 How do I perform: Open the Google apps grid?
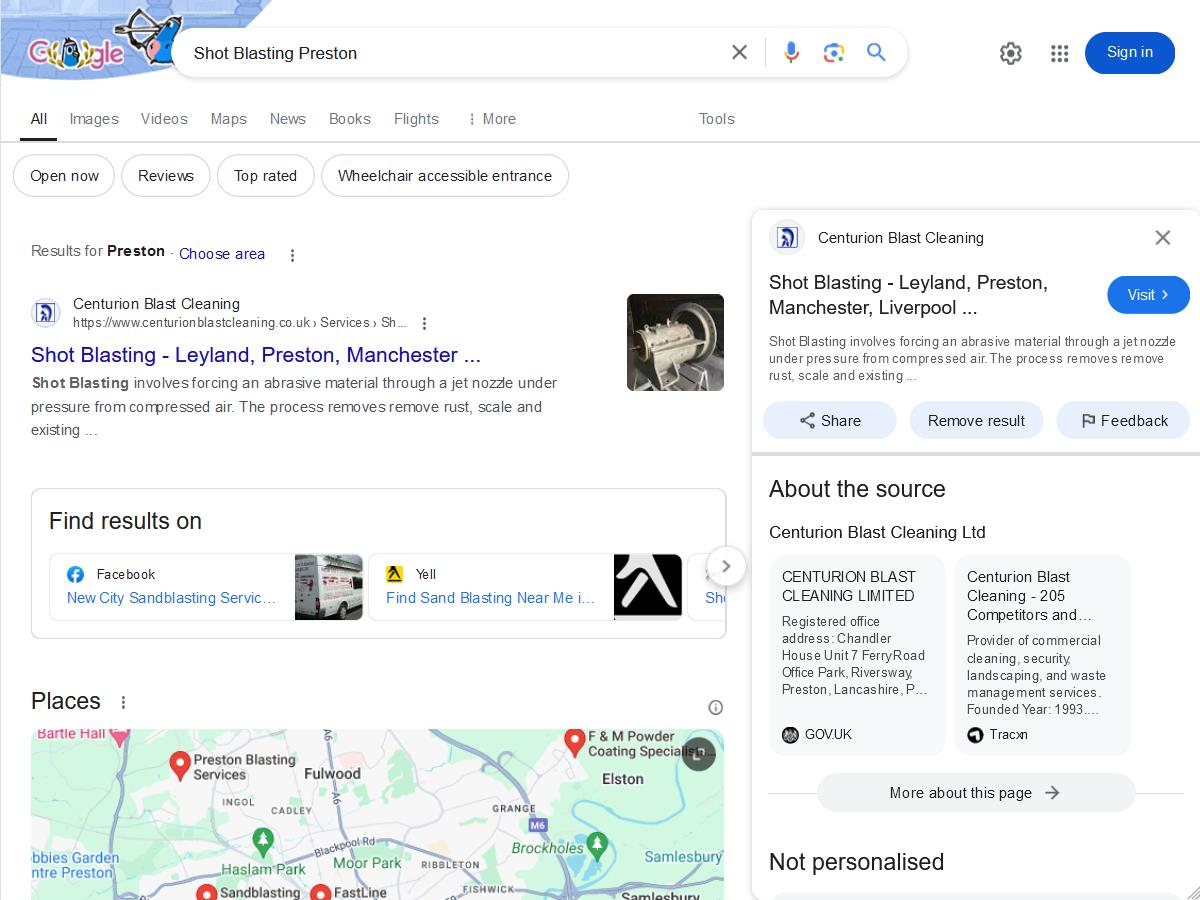point(1060,53)
